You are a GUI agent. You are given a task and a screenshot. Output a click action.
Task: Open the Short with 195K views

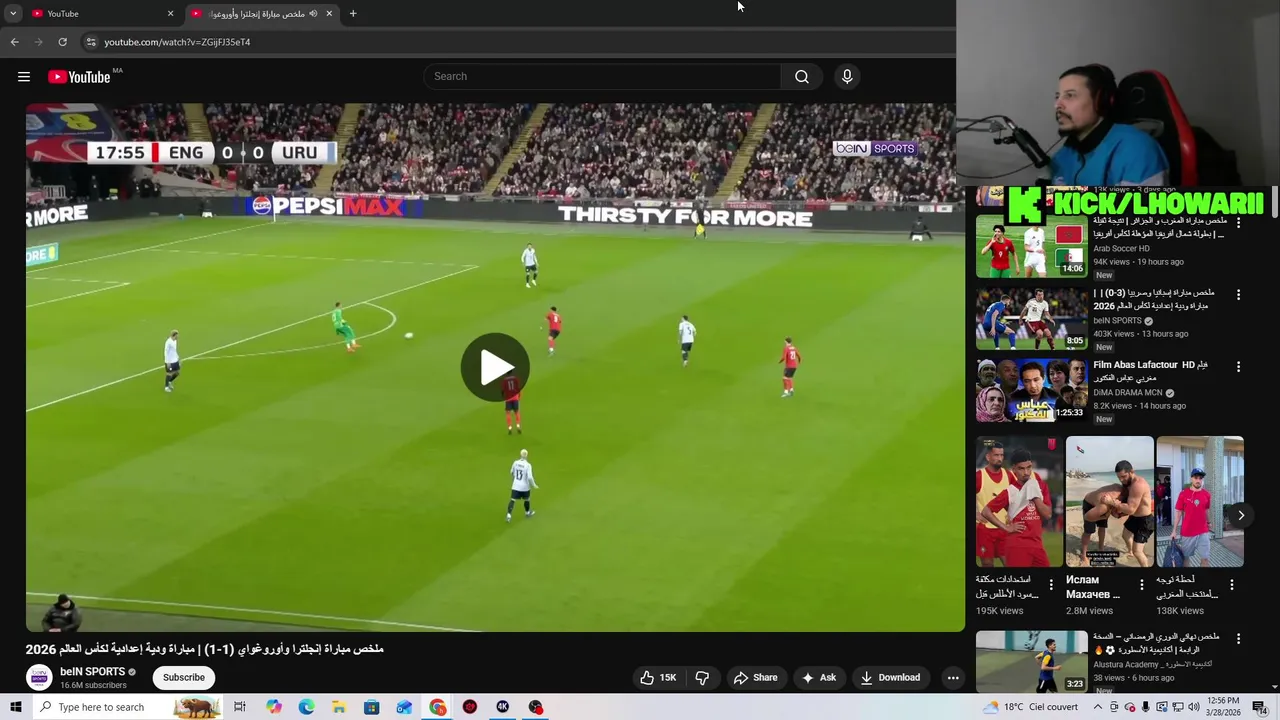tap(1019, 502)
